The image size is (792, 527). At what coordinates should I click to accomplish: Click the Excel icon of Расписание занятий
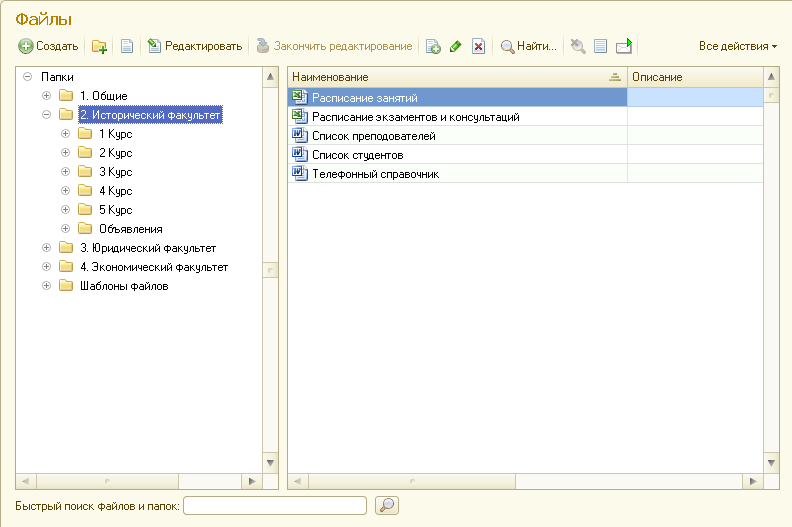pos(300,97)
